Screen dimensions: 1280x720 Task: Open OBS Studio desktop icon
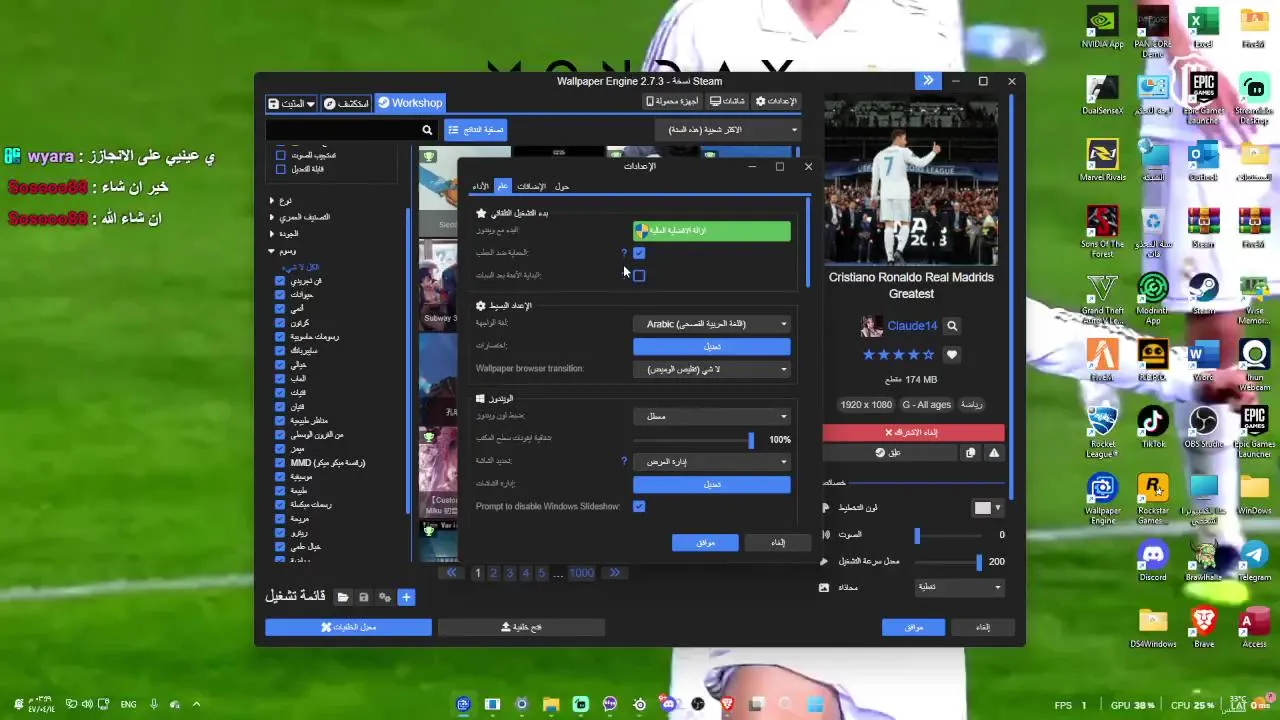pos(1203,427)
